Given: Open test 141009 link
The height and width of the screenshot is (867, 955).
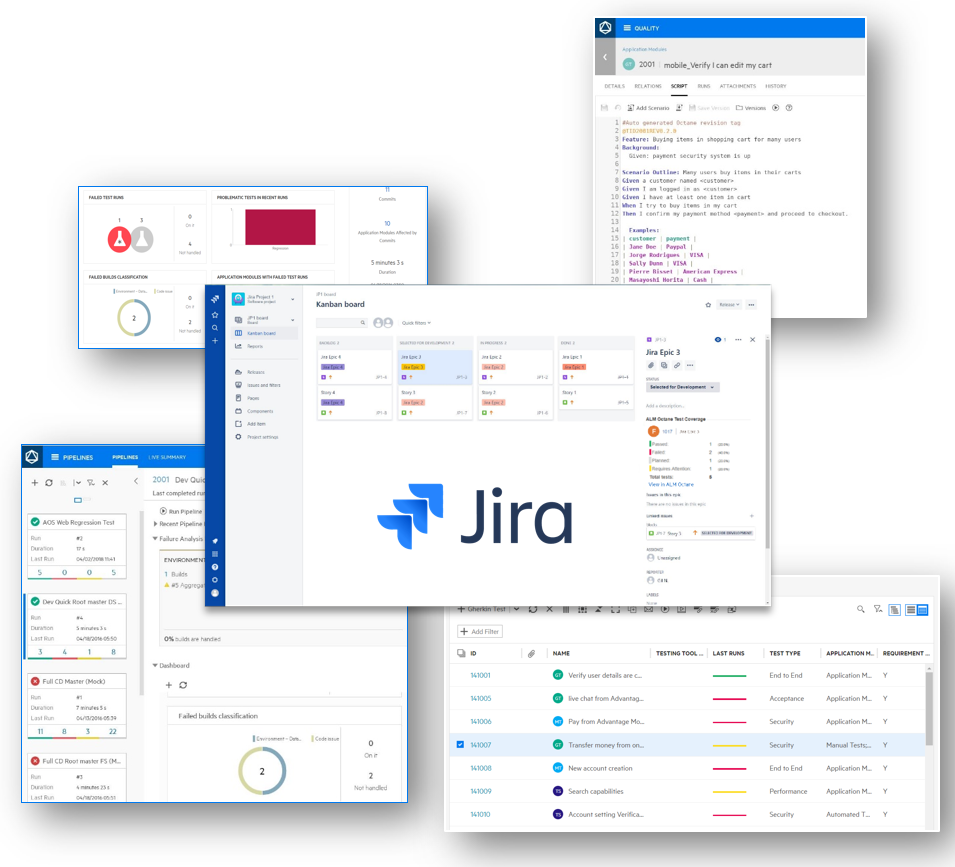Looking at the screenshot, I should tap(481, 792).
